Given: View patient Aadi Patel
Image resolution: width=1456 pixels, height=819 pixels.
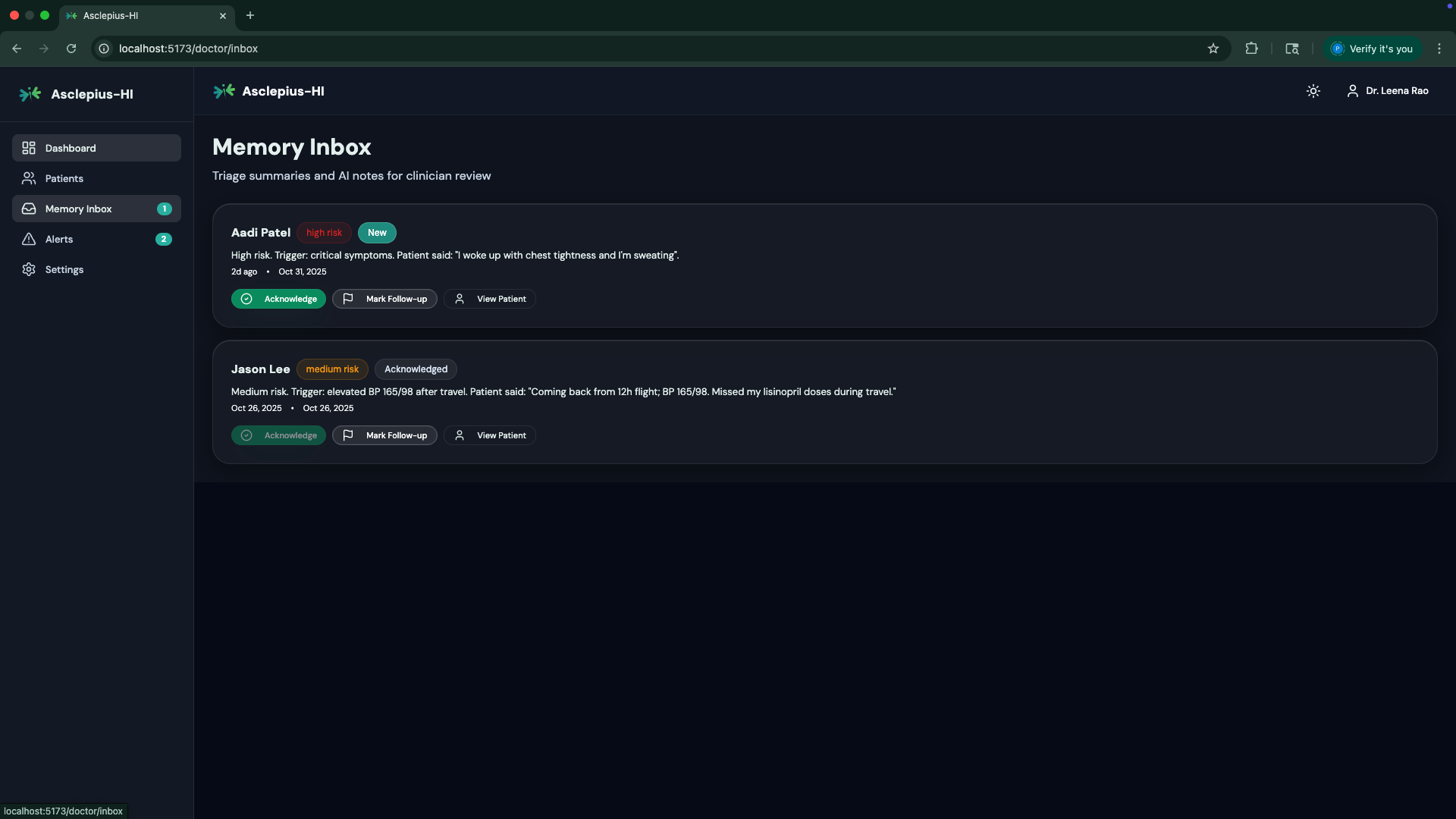Looking at the screenshot, I should pyautogui.click(x=490, y=299).
